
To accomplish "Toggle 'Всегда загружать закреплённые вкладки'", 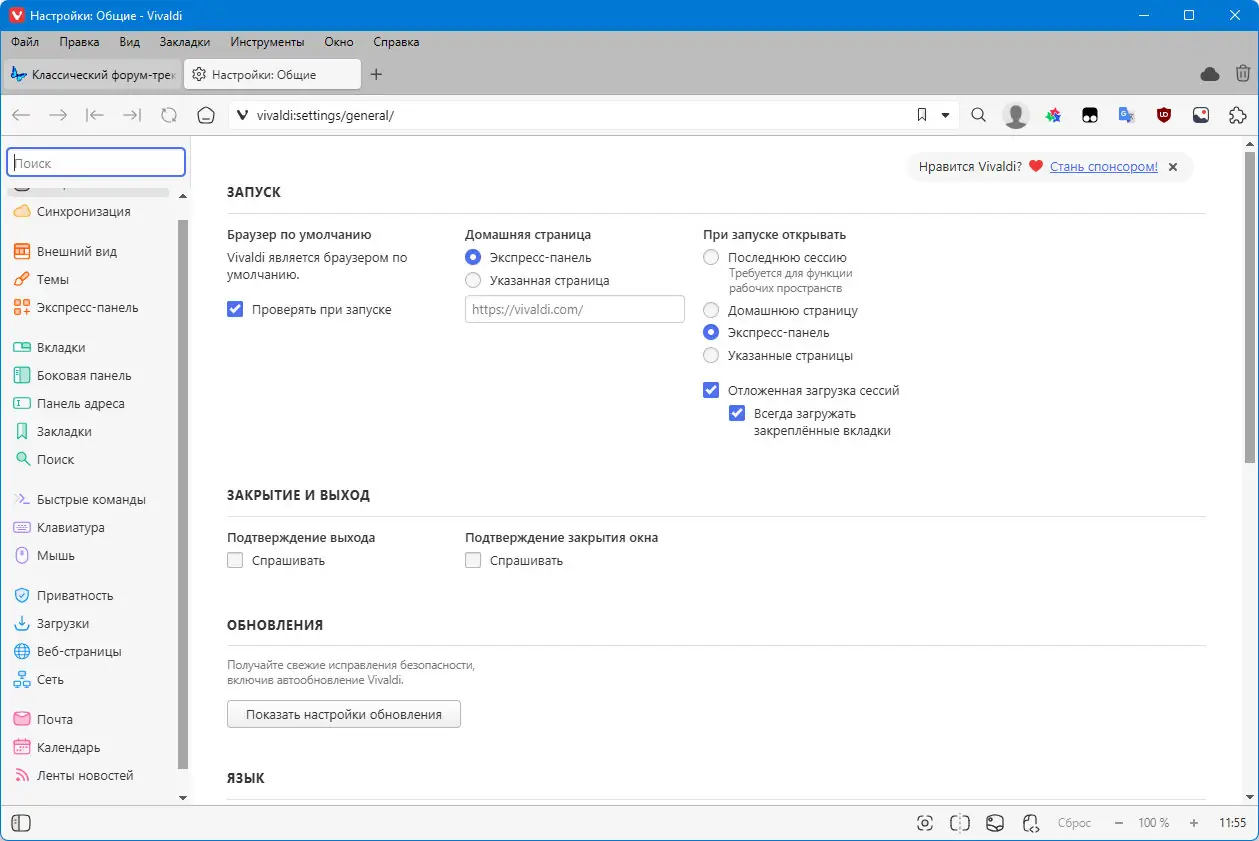I will (x=737, y=414).
